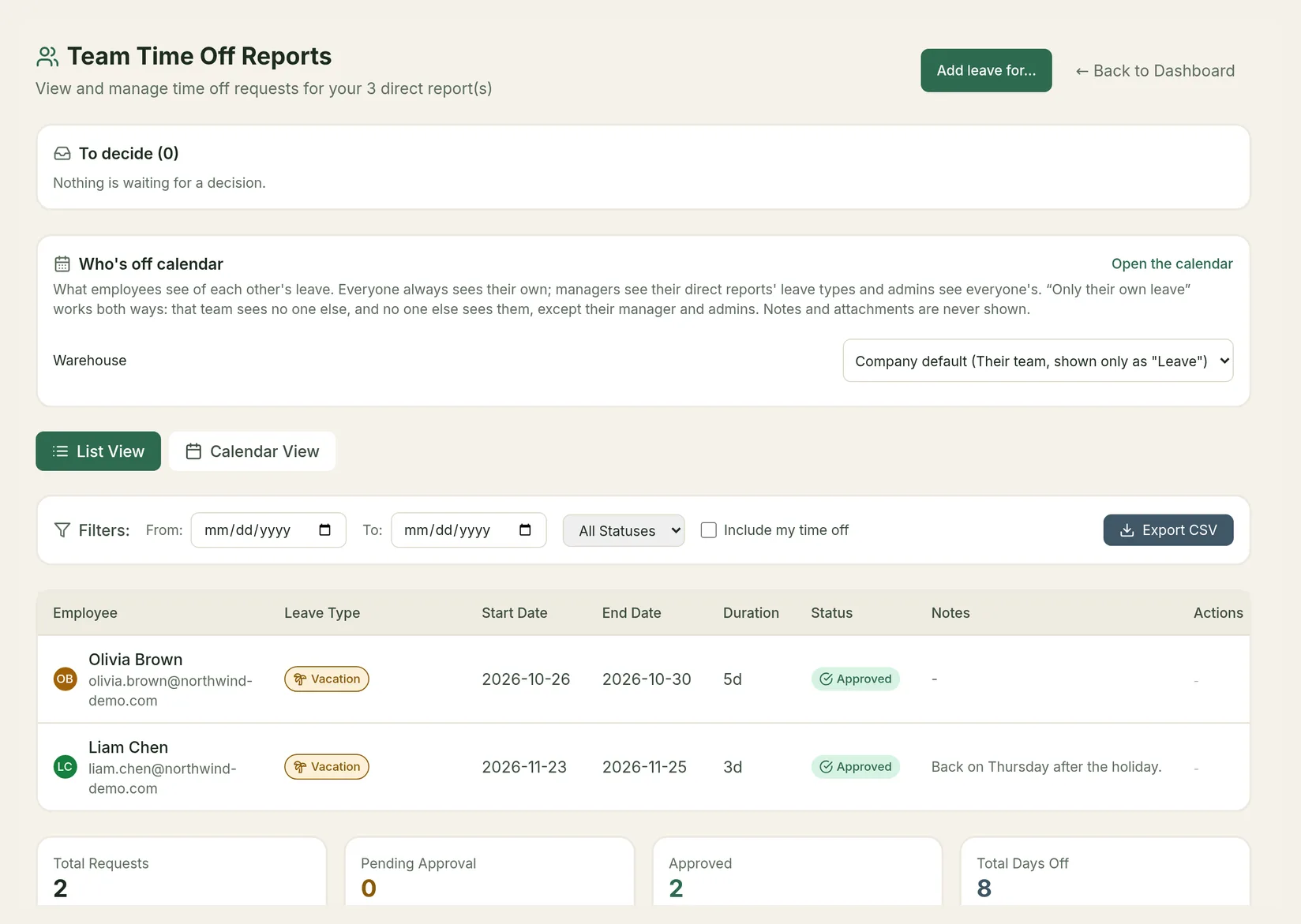This screenshot has width=1301, height=924.
Task: Enable the Include my time off checkbox
Action: [x=709, y=530]
